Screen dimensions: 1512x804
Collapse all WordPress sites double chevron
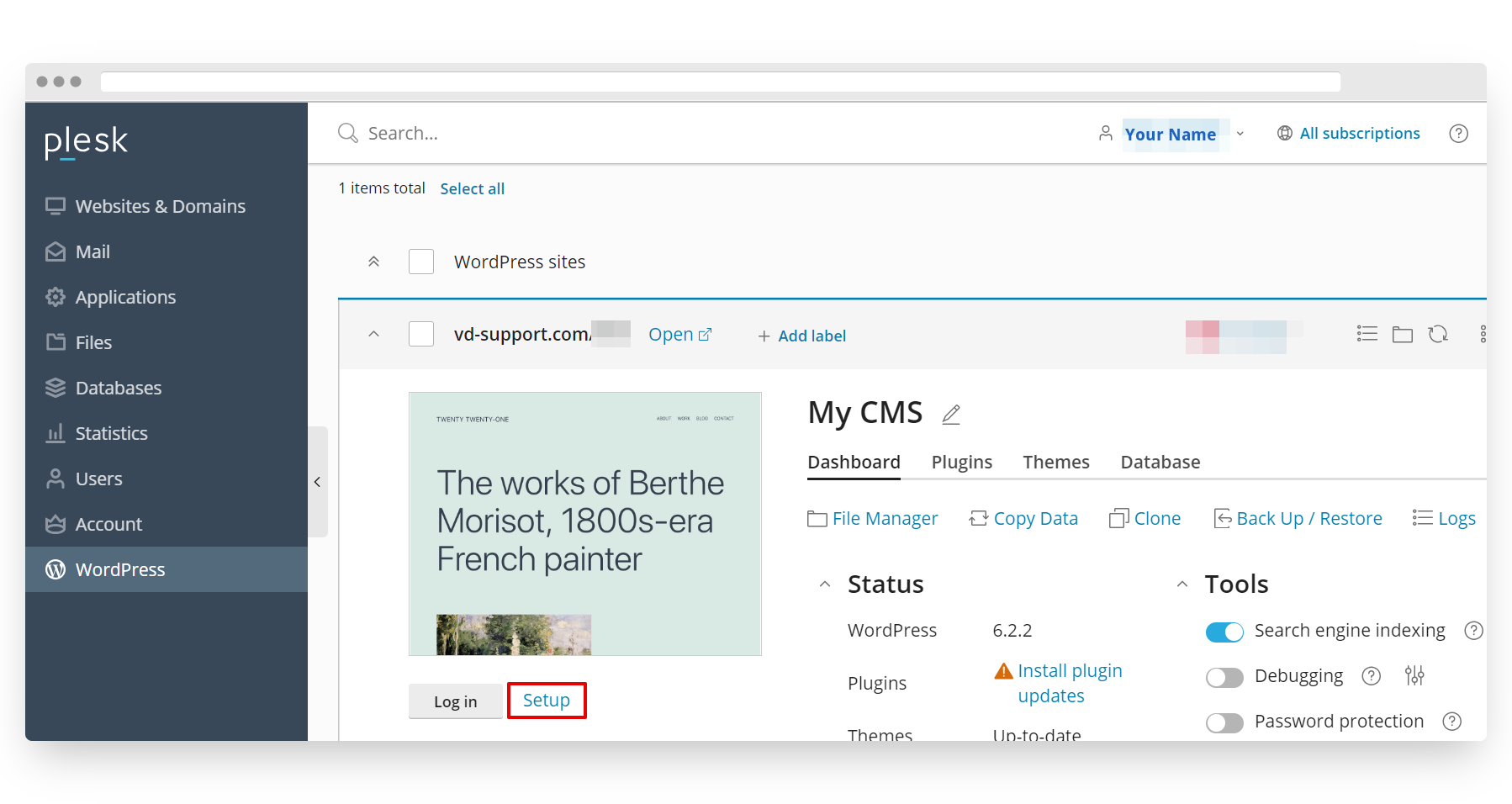(x=374, y=262)
